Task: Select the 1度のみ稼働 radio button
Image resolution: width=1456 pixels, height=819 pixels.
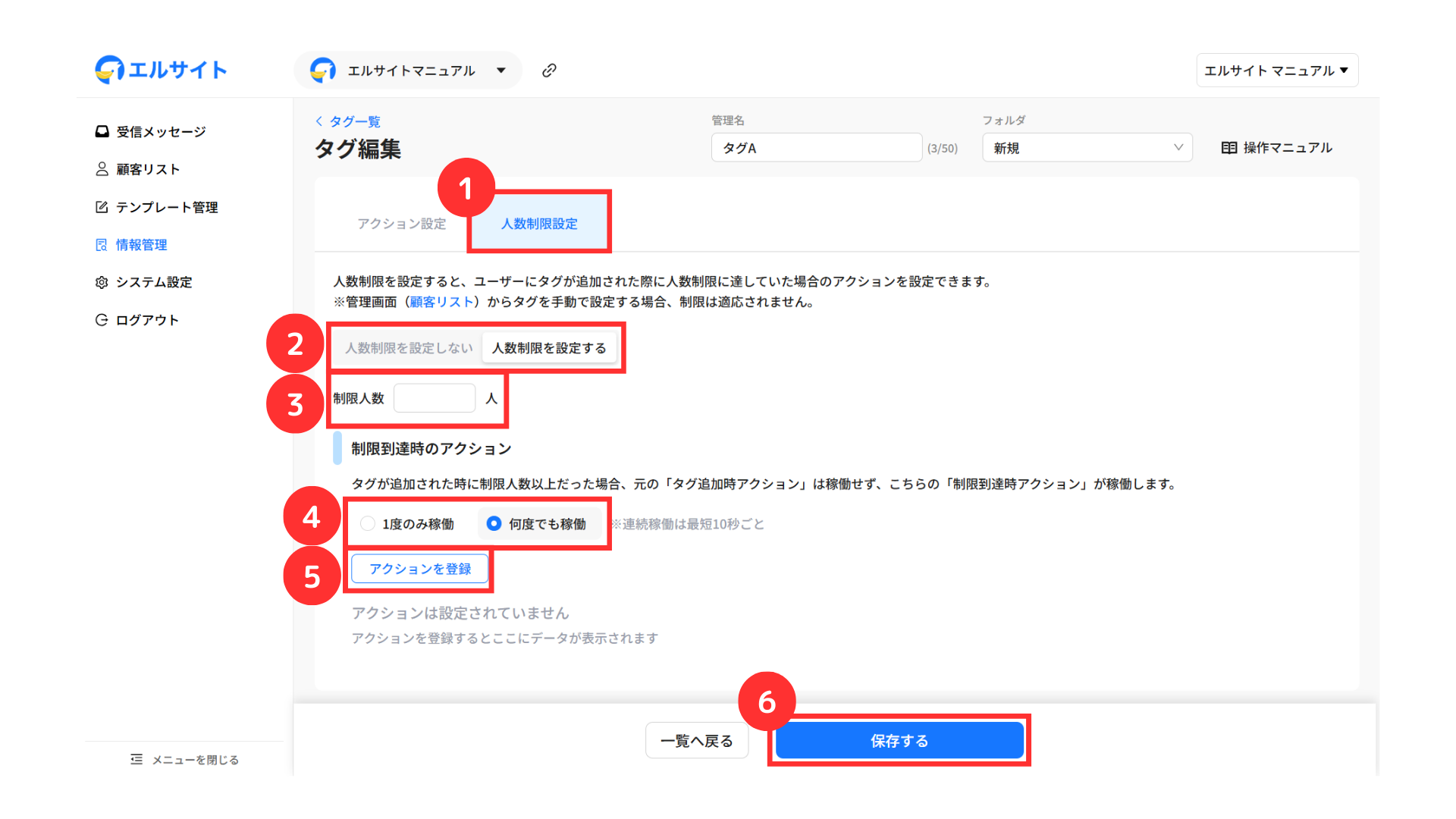Action: point(368,524)
